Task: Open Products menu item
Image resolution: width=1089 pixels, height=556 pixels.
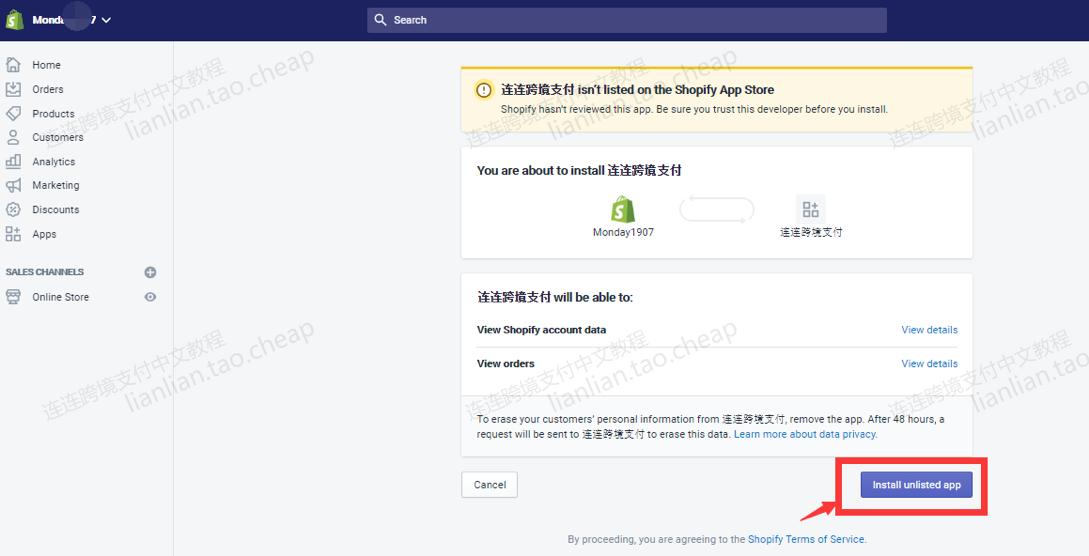Action: tap(53, 114)
